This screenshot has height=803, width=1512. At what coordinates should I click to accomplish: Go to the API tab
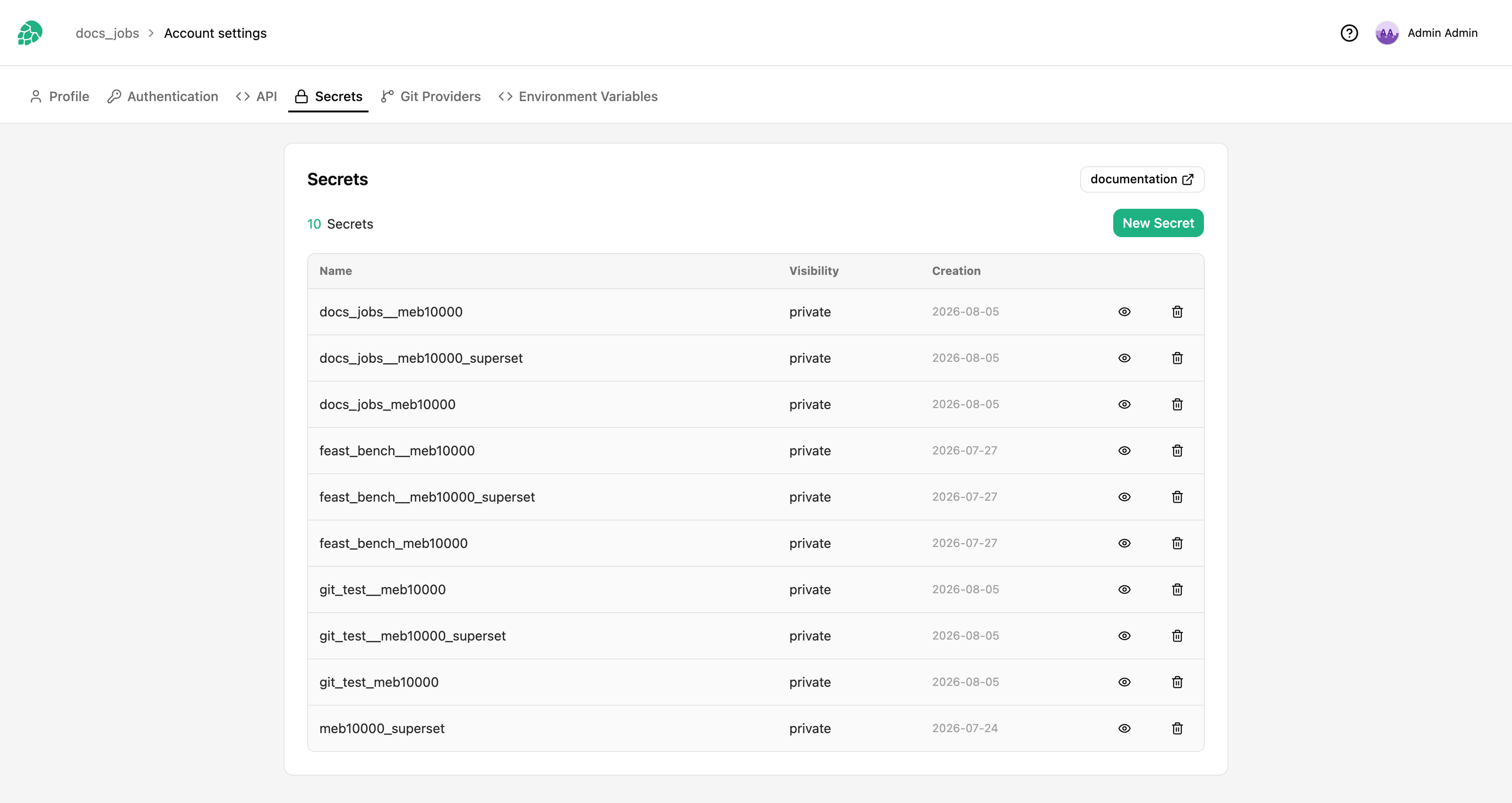[x=257, y=96]
